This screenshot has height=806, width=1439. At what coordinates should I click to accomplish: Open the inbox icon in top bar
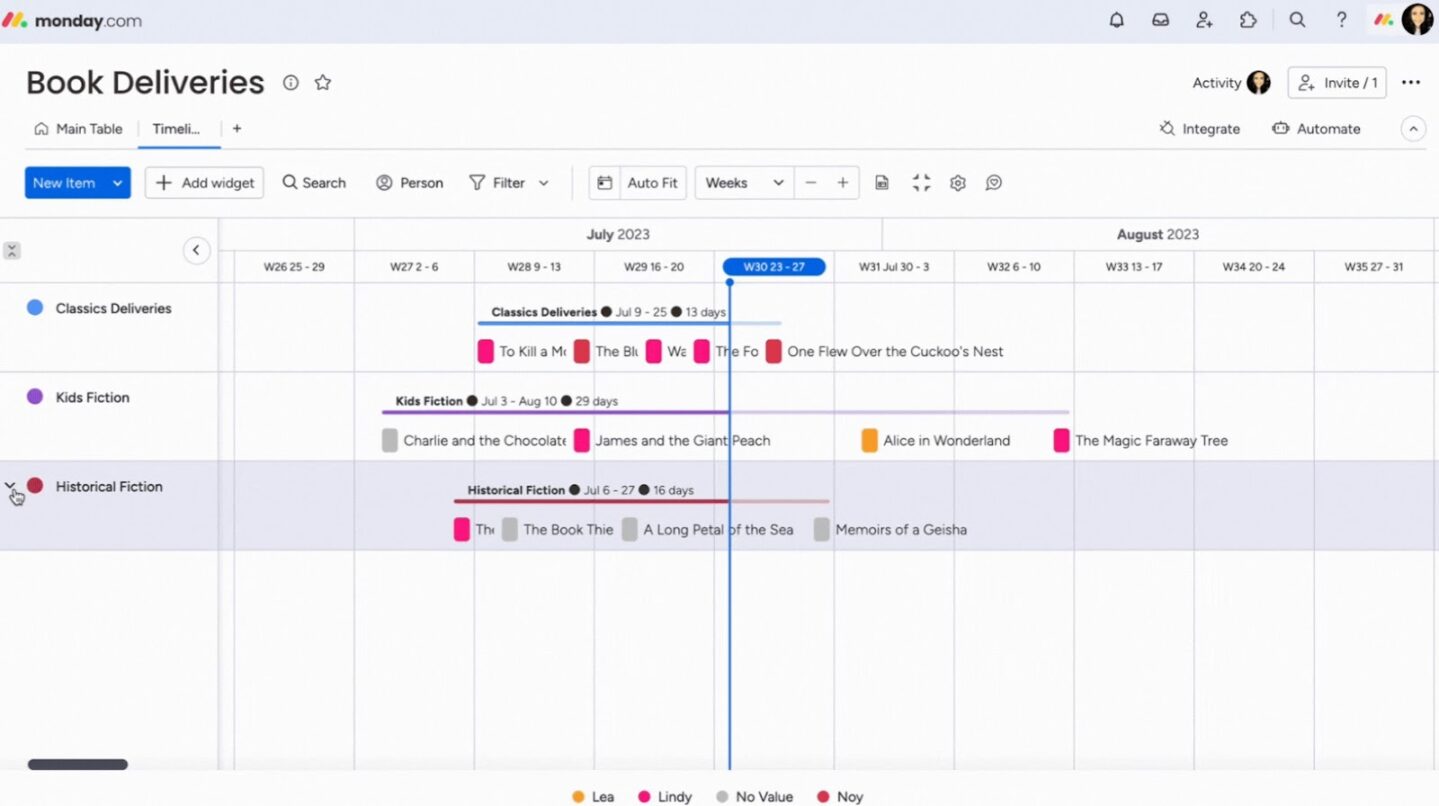(x=1161, y=19)
